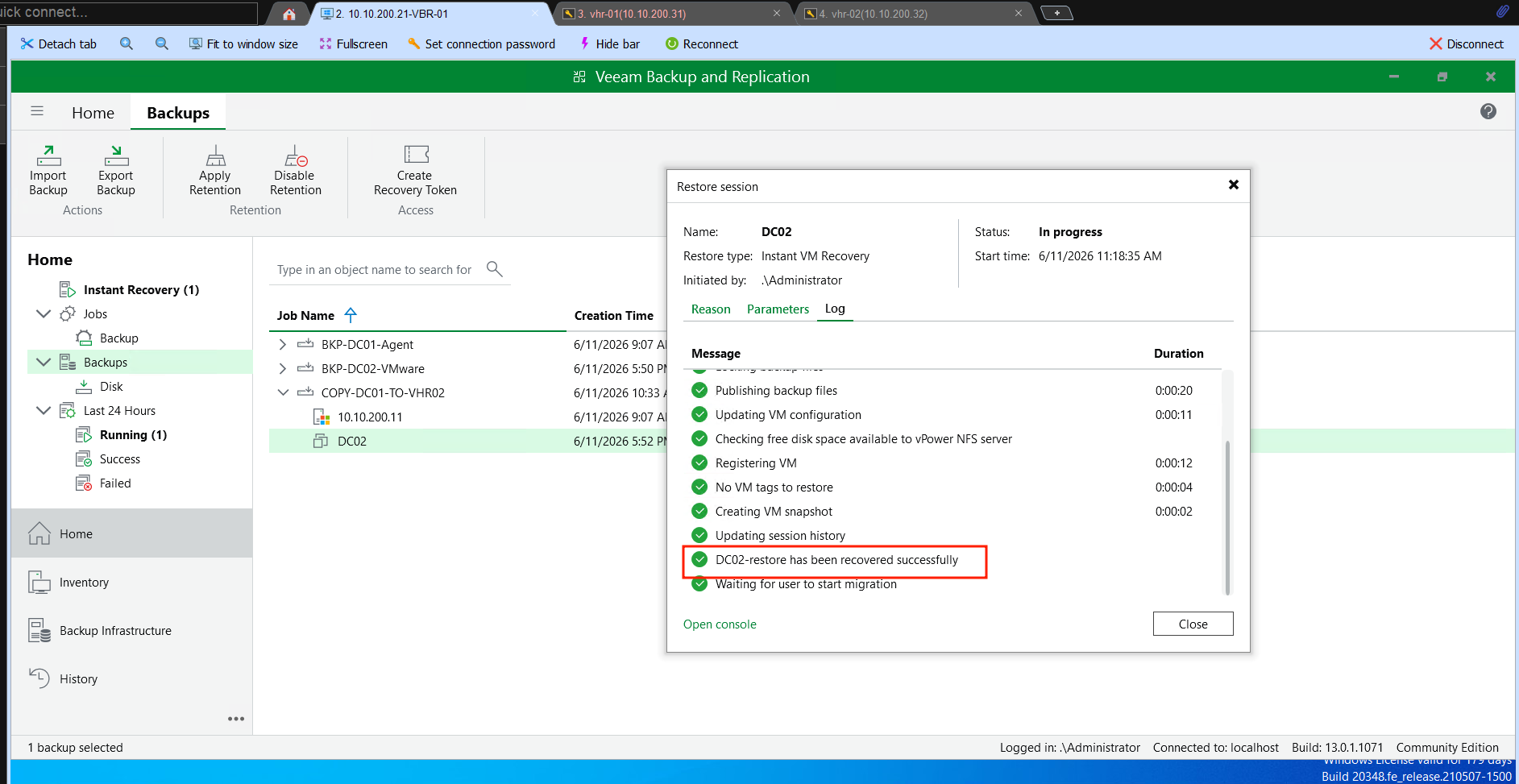
Task: Open the Backup Infrastructure view
Action: 131,630
